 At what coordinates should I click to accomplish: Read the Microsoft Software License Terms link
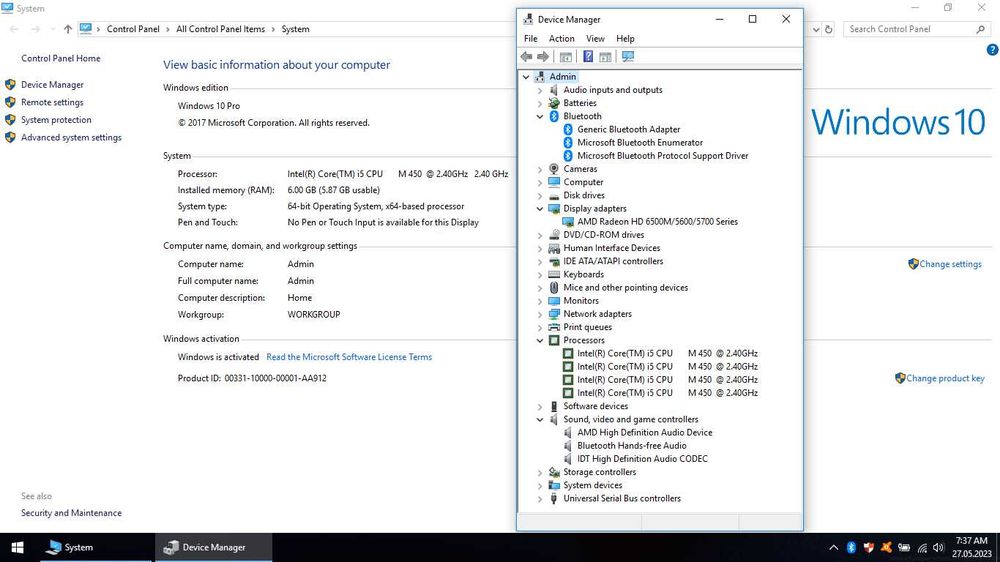tap(349, 357)
